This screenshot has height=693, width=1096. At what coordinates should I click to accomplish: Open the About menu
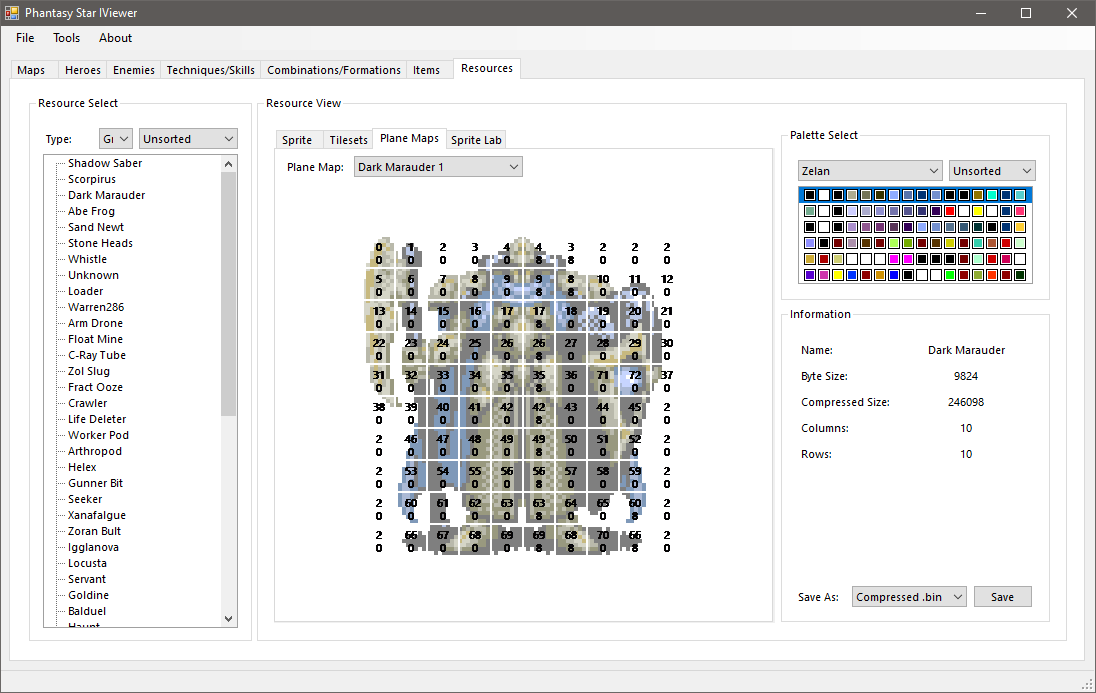(x=115, y=38)
